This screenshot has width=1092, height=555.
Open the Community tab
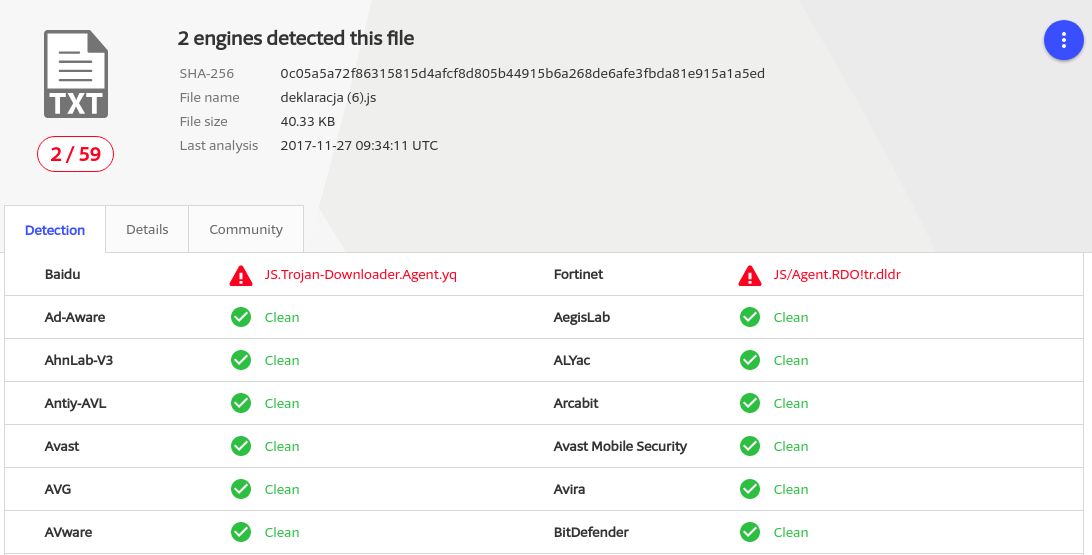(x=246, y=230)
